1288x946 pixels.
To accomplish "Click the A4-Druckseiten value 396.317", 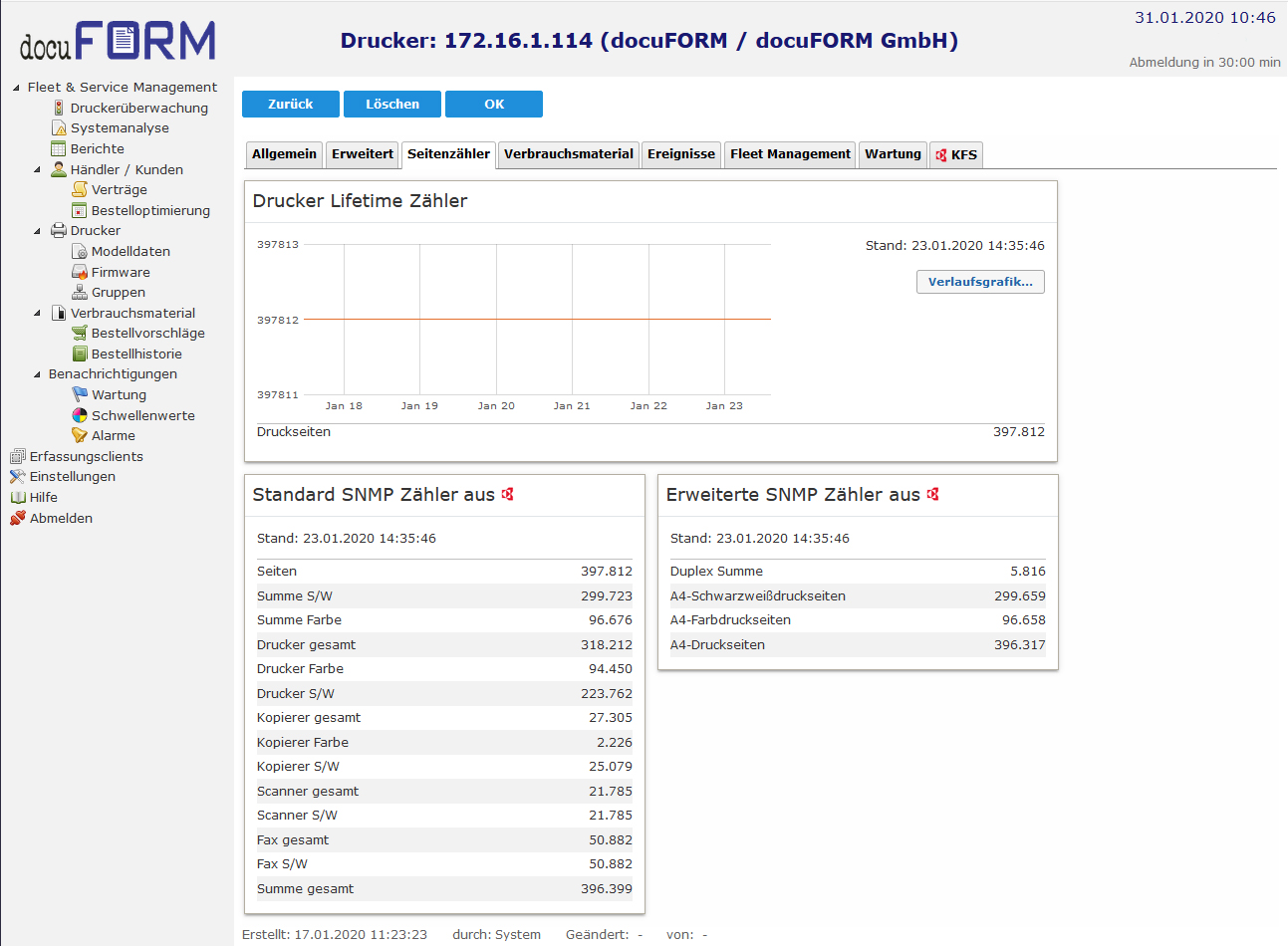I will (1020, 644).
